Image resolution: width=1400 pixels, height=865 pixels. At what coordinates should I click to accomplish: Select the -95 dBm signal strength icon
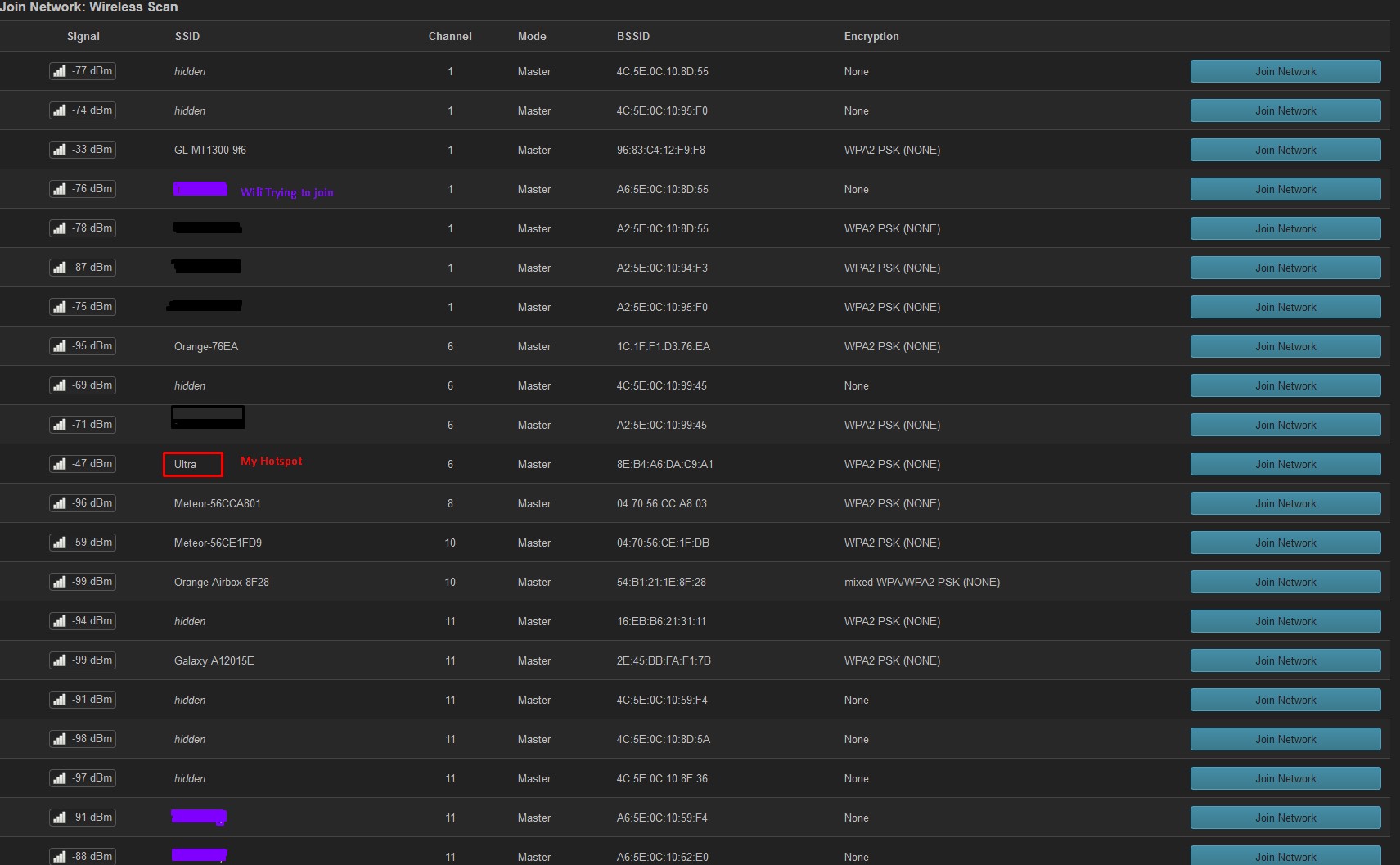60,346
